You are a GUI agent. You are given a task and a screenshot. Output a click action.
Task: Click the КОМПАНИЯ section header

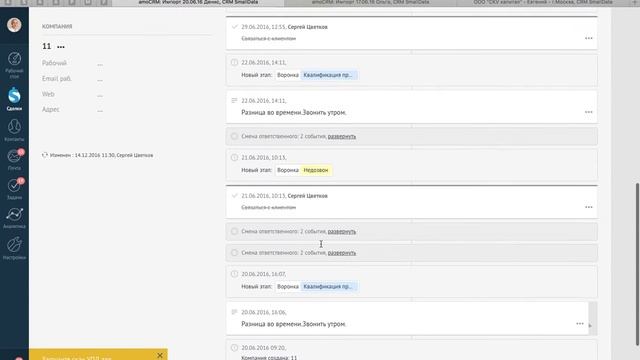[57, 27]
